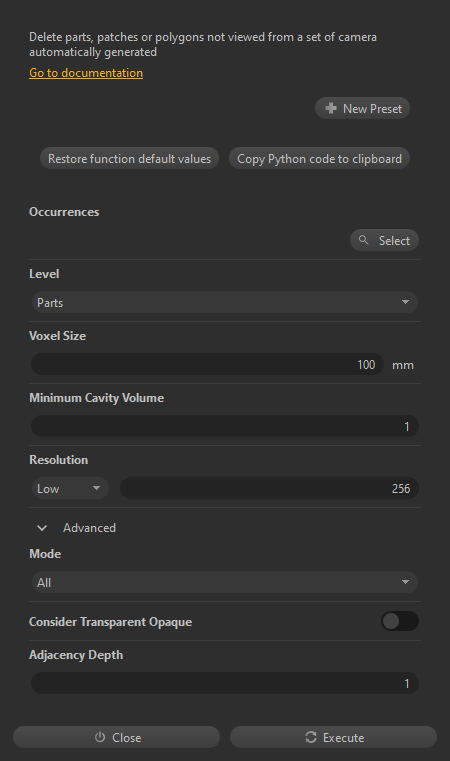
Task: Click Copy Python code to clipboard
Action: pos(319,159)
